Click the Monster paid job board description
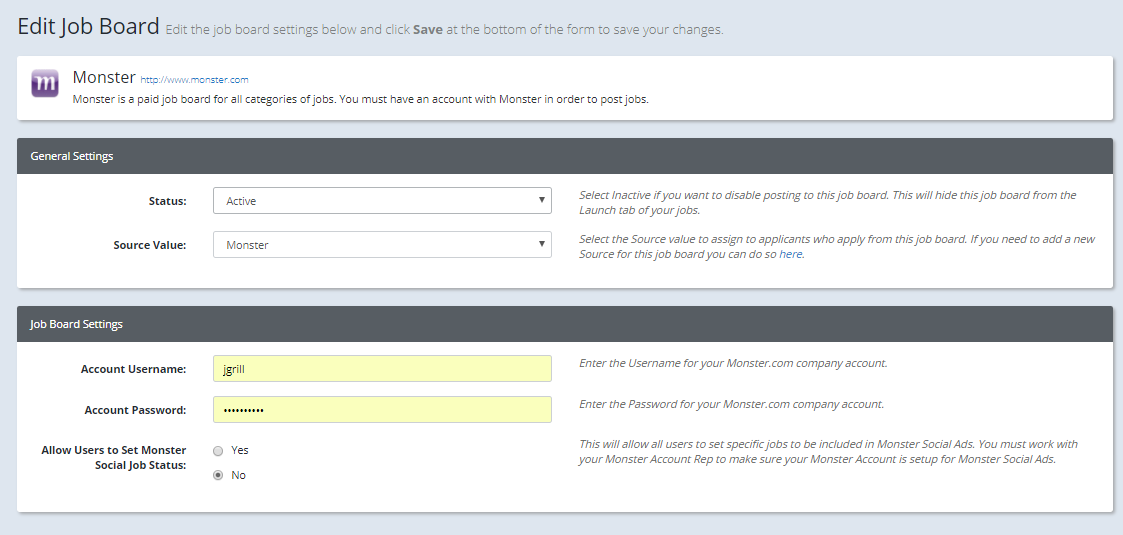The height and width of the screenshot is (535, 1123). pos(360,99)
